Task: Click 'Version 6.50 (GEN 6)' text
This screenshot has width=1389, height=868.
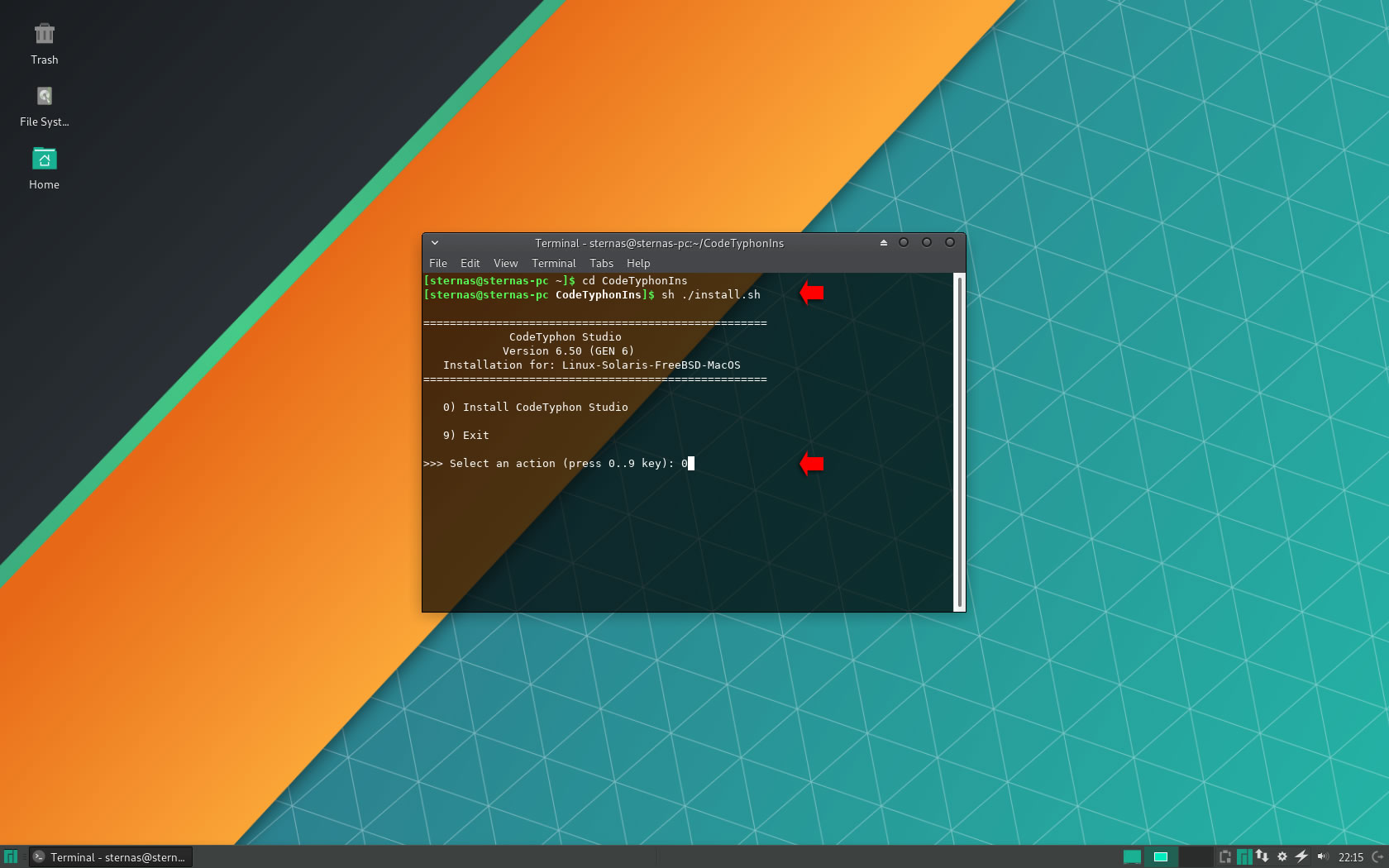Action: click(569, 351)
